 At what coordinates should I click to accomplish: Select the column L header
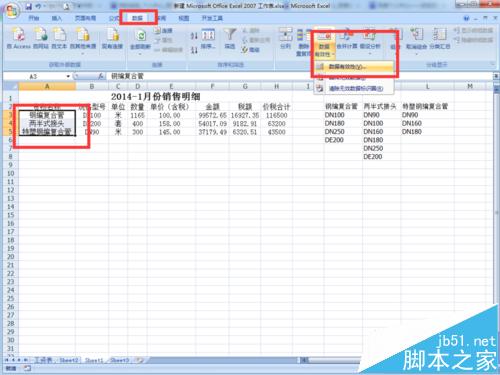pyautogui.click(x=427, y=87)
